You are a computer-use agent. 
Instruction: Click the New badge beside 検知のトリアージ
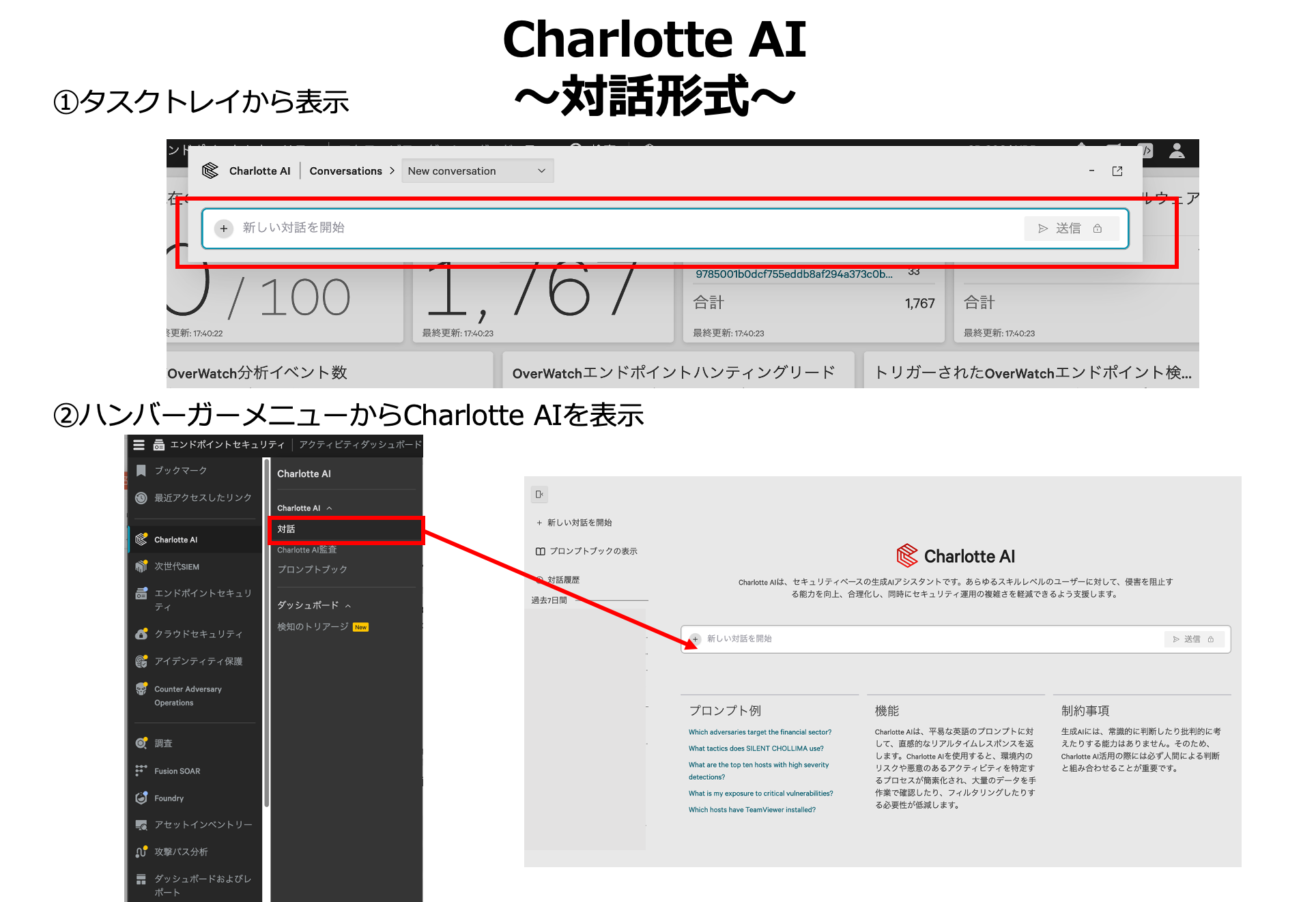click(360, 627)
